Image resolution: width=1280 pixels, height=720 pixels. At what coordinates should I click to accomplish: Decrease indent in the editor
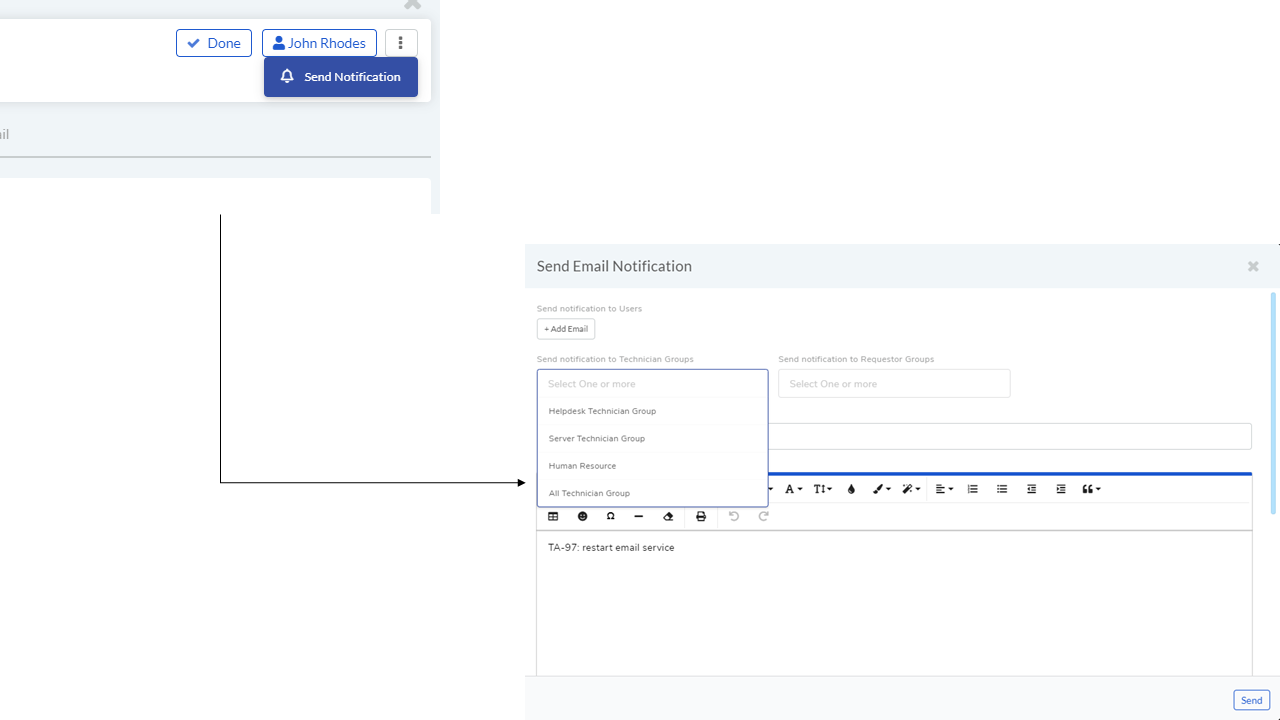1031,489
